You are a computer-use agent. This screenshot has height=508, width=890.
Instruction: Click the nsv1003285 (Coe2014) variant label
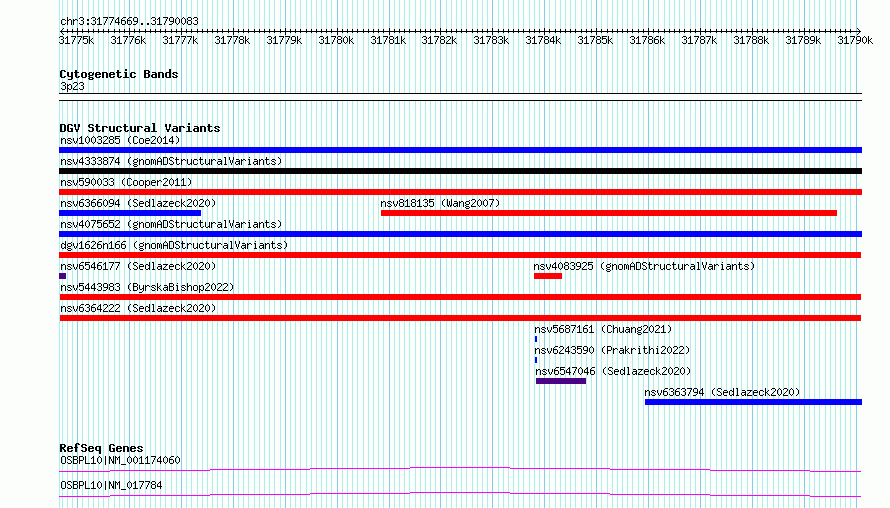click(120, 140)
